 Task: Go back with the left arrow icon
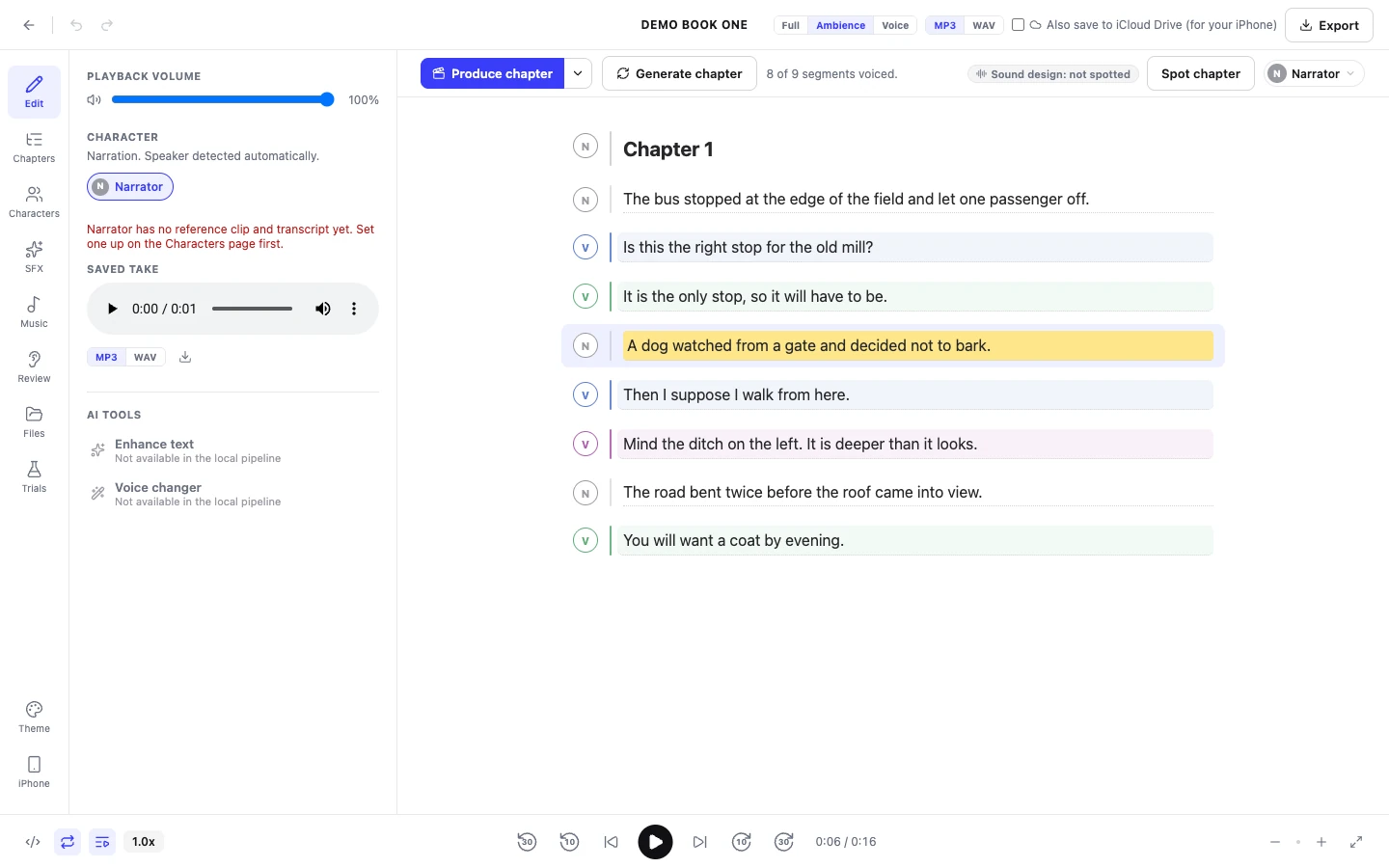(29, 25)
